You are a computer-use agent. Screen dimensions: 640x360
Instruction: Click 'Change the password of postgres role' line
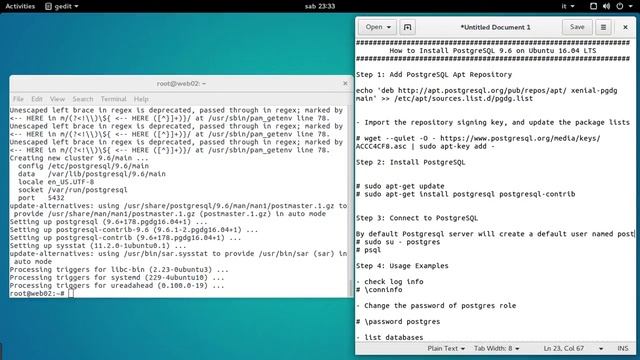[436, 306]
